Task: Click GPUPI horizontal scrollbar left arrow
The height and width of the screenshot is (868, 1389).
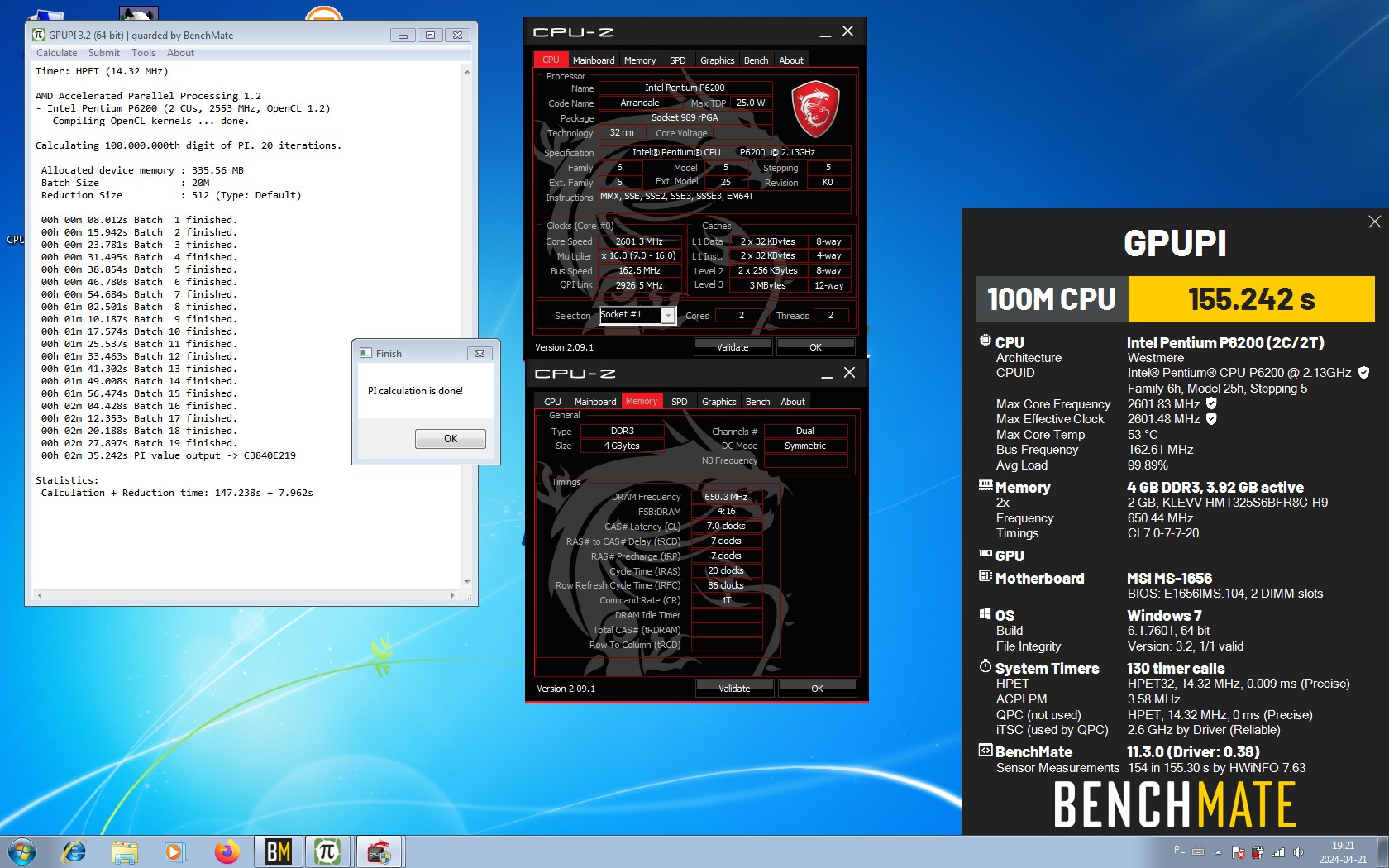Action: [39, 595]
